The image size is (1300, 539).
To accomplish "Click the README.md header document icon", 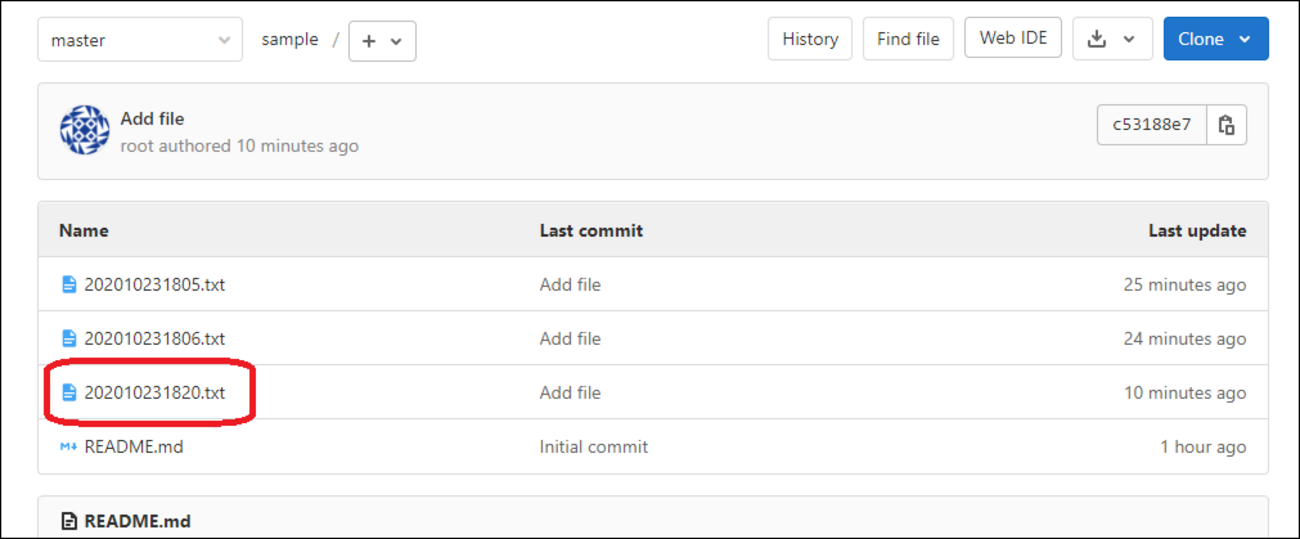I will (x=69, y=521).
